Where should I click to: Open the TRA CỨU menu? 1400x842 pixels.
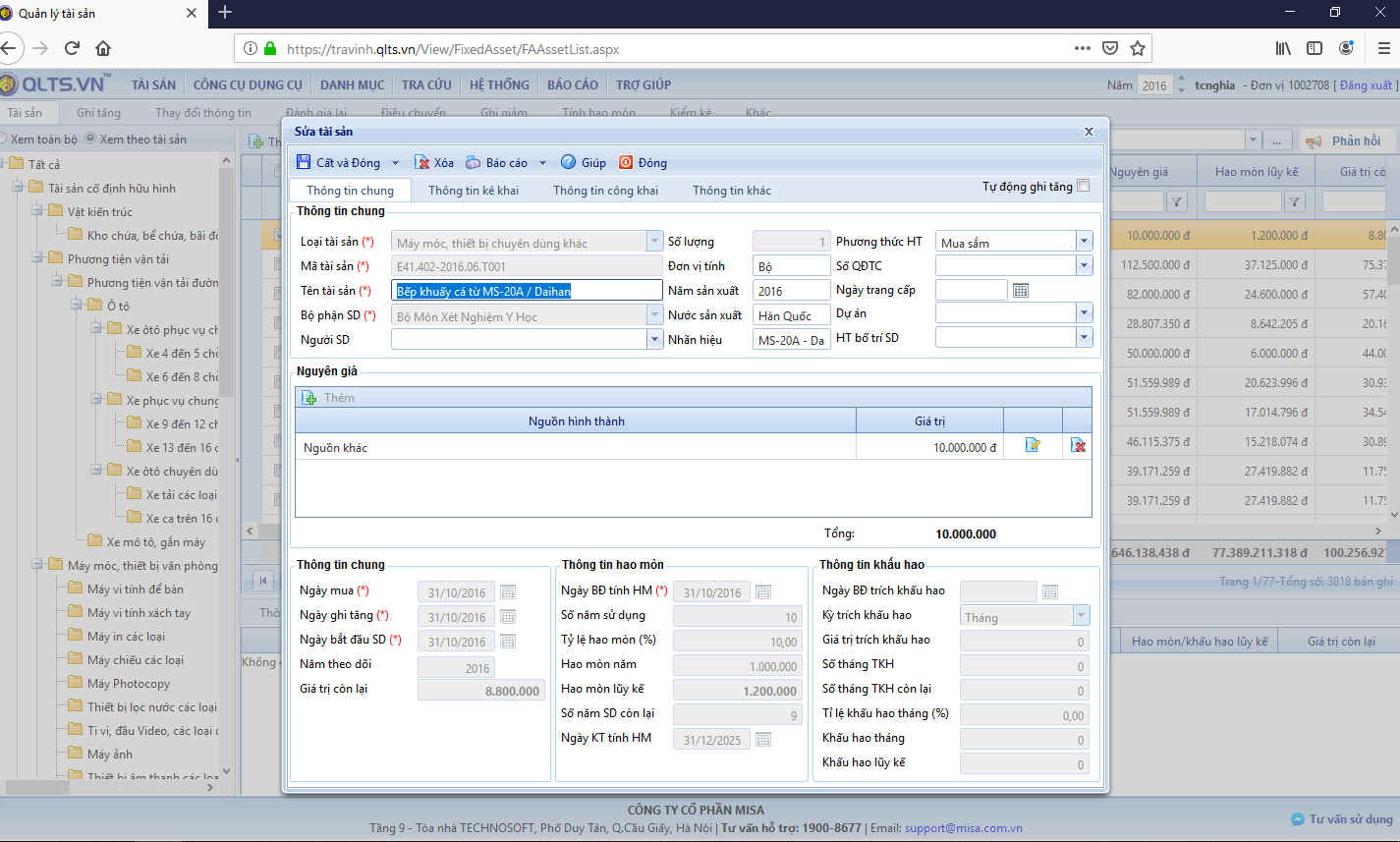point(426,85)
